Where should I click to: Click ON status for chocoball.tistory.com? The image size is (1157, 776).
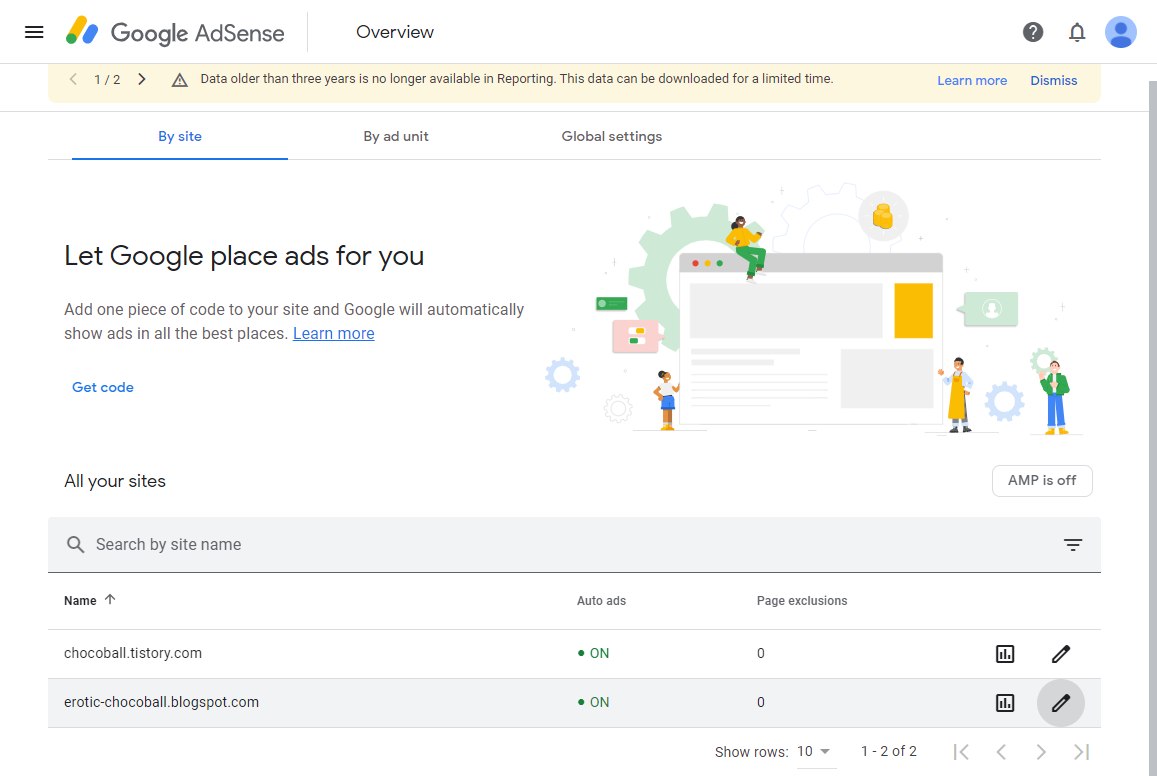pyautogui.click(x=594, y=653)
